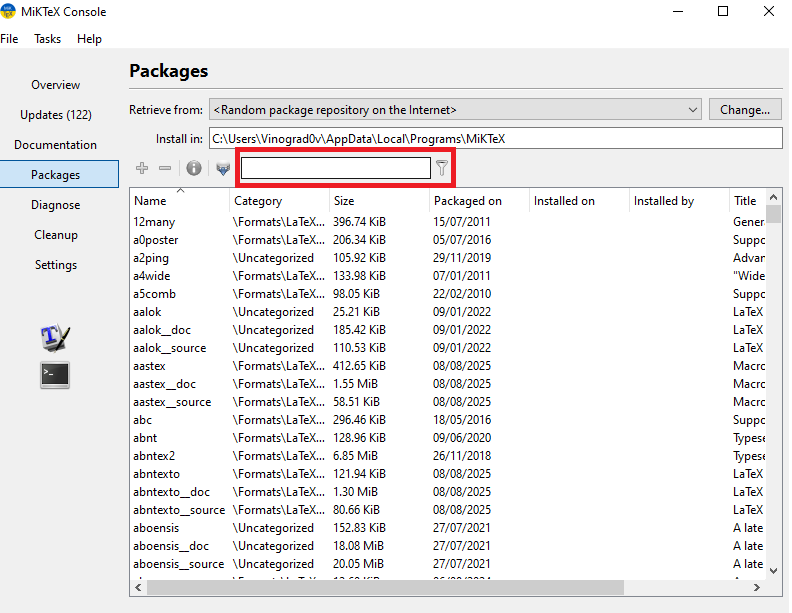Click the install package plus icon
Viewport: 792px width, 613px height.
142,168
